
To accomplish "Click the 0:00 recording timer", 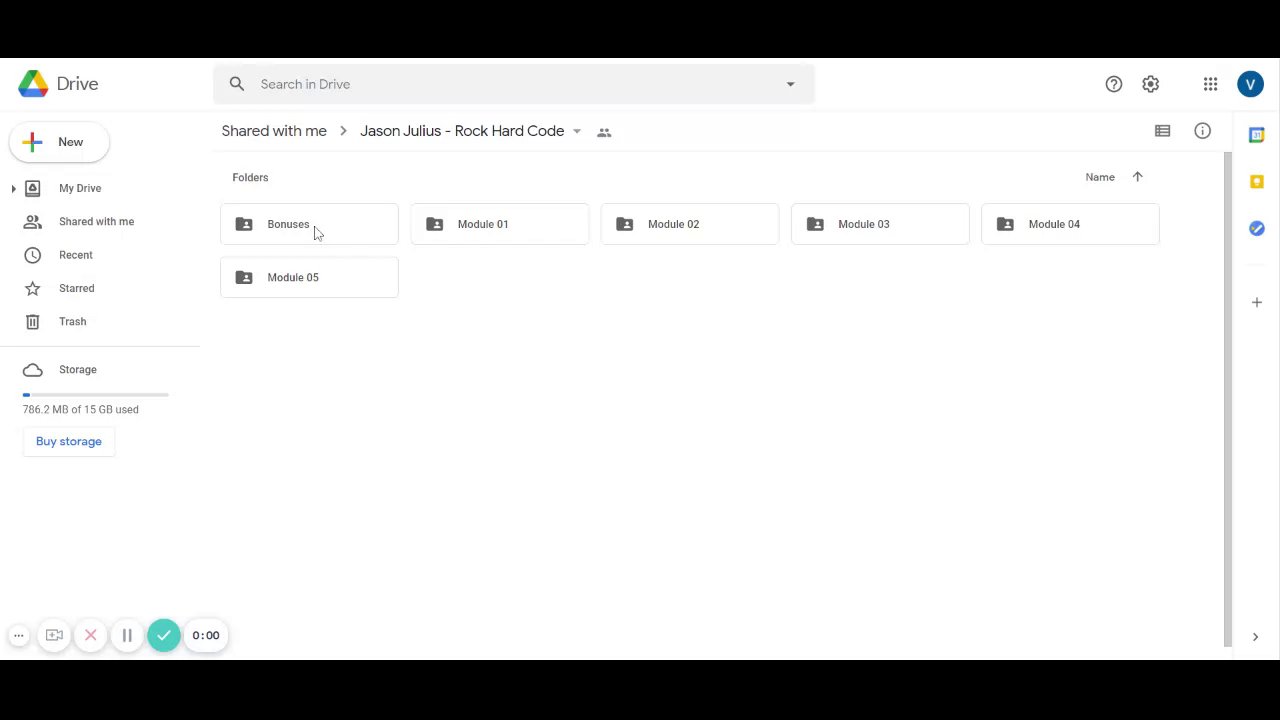I will coord(206,635).
